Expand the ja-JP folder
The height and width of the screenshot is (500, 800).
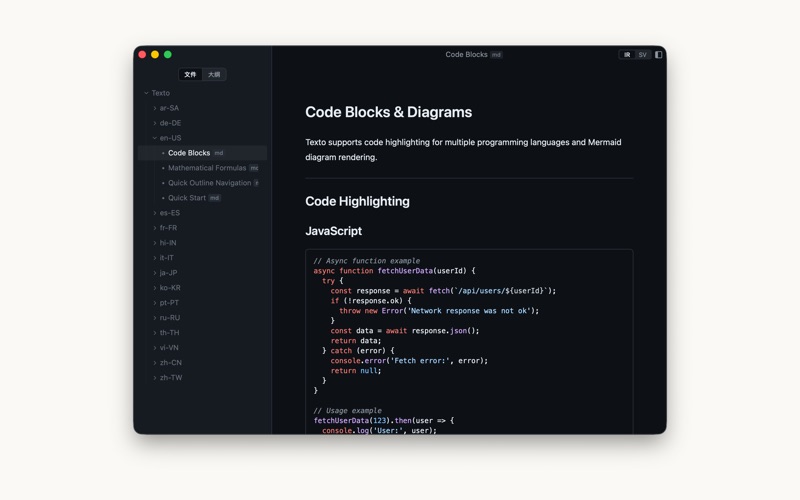(155, 272)
